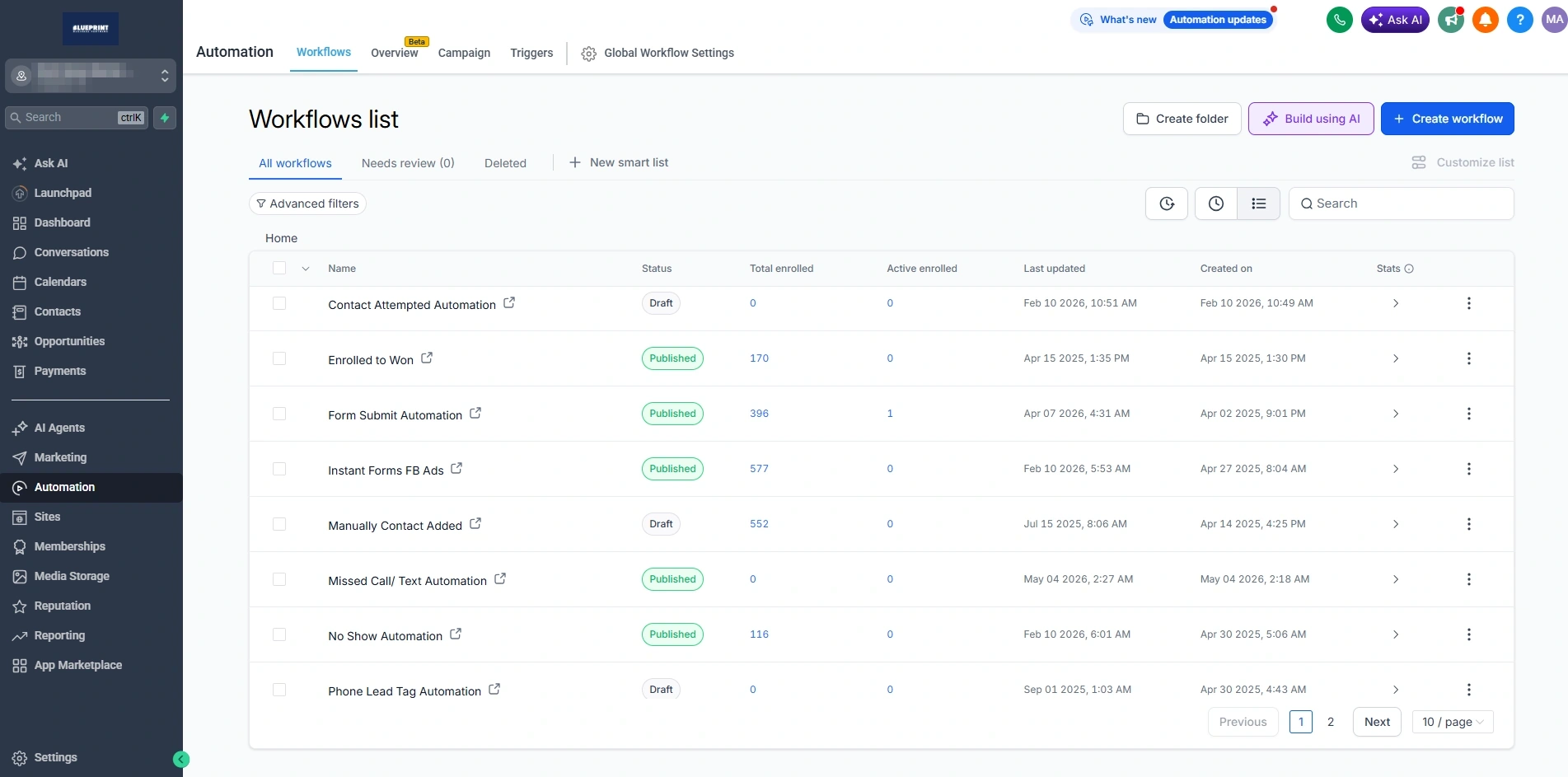1568x777 pixels.
Task: Expand stats chevron for Phone Lead Tag Automation
Action: click(x=1396, y=690)
